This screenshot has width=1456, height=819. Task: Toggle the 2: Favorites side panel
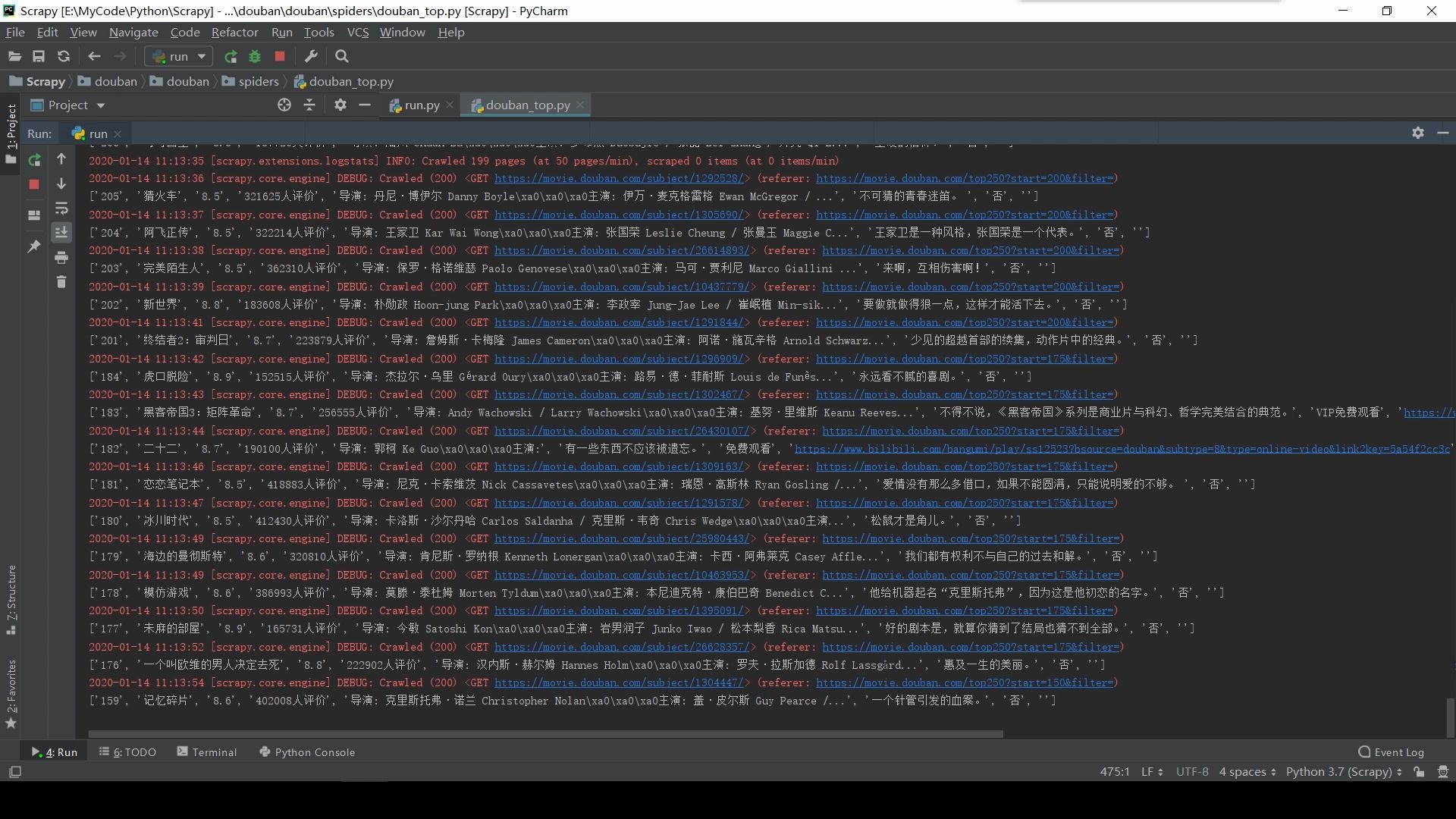(11, 694)
